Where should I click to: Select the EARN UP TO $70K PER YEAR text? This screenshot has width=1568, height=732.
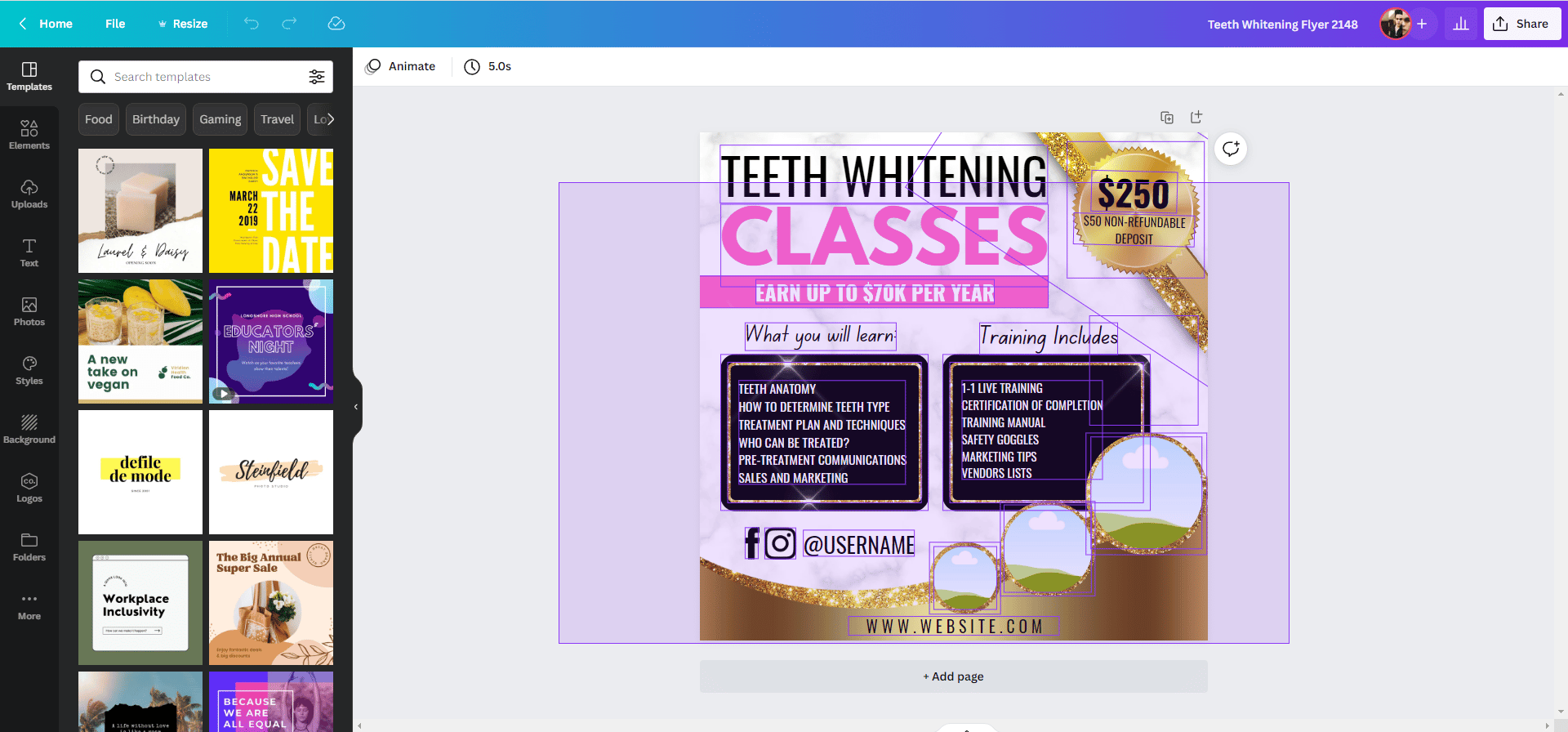click(875, 293)
